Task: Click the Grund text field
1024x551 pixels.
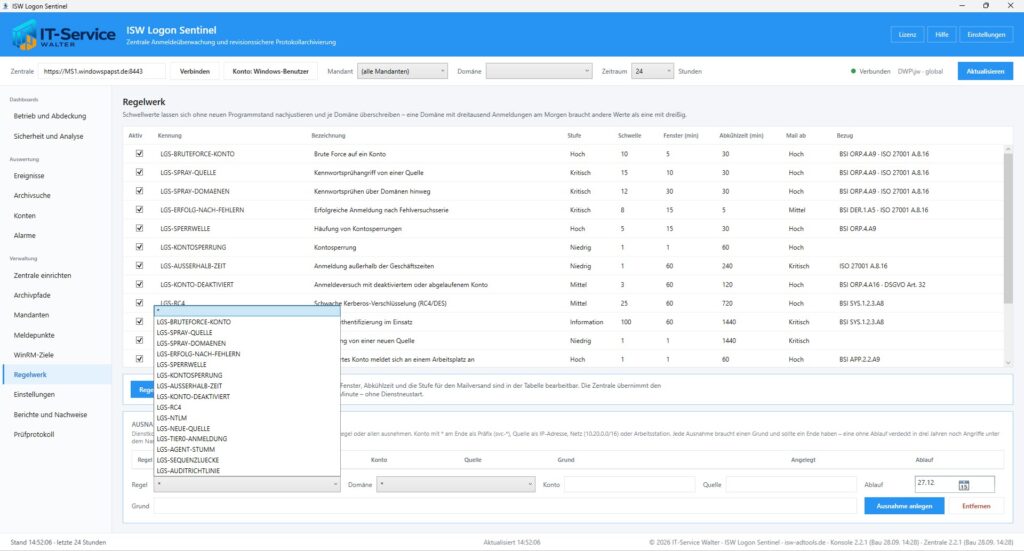Action: (x=505, y=506)
